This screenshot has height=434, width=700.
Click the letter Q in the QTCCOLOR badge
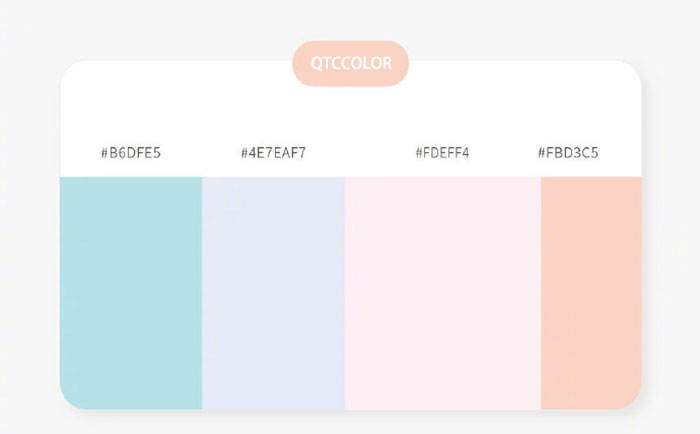316,64
